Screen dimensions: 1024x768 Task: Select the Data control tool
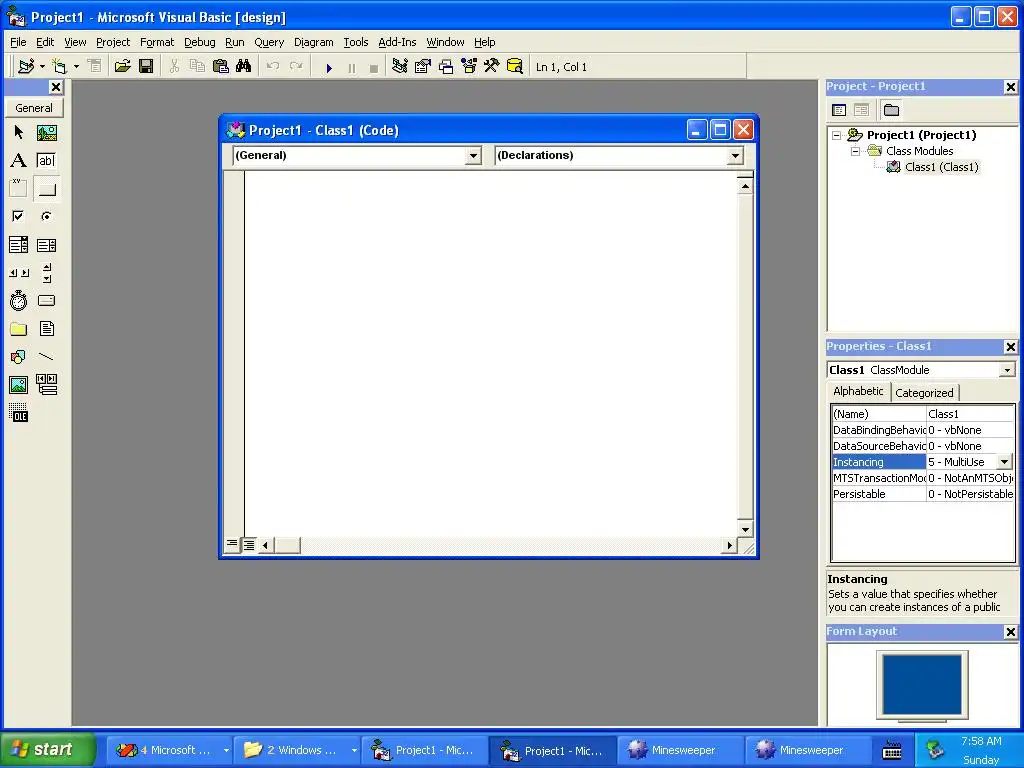tap(46, 385)
